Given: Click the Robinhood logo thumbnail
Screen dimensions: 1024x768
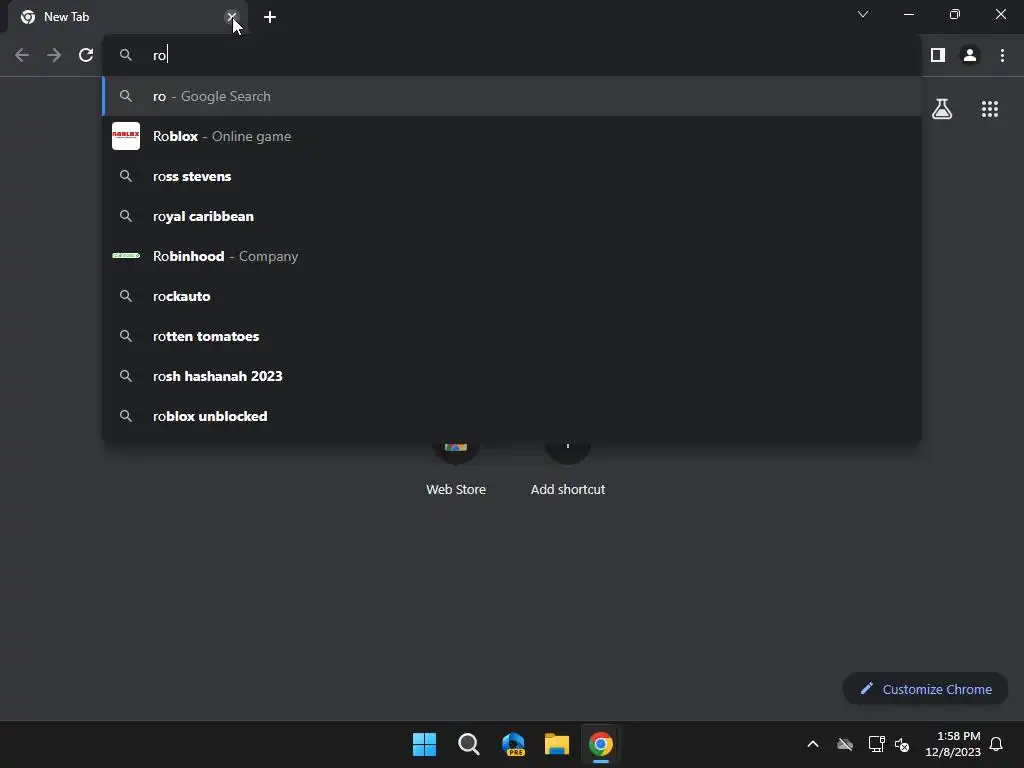Looking at the screenshot, I should click(x=126, y=255).
